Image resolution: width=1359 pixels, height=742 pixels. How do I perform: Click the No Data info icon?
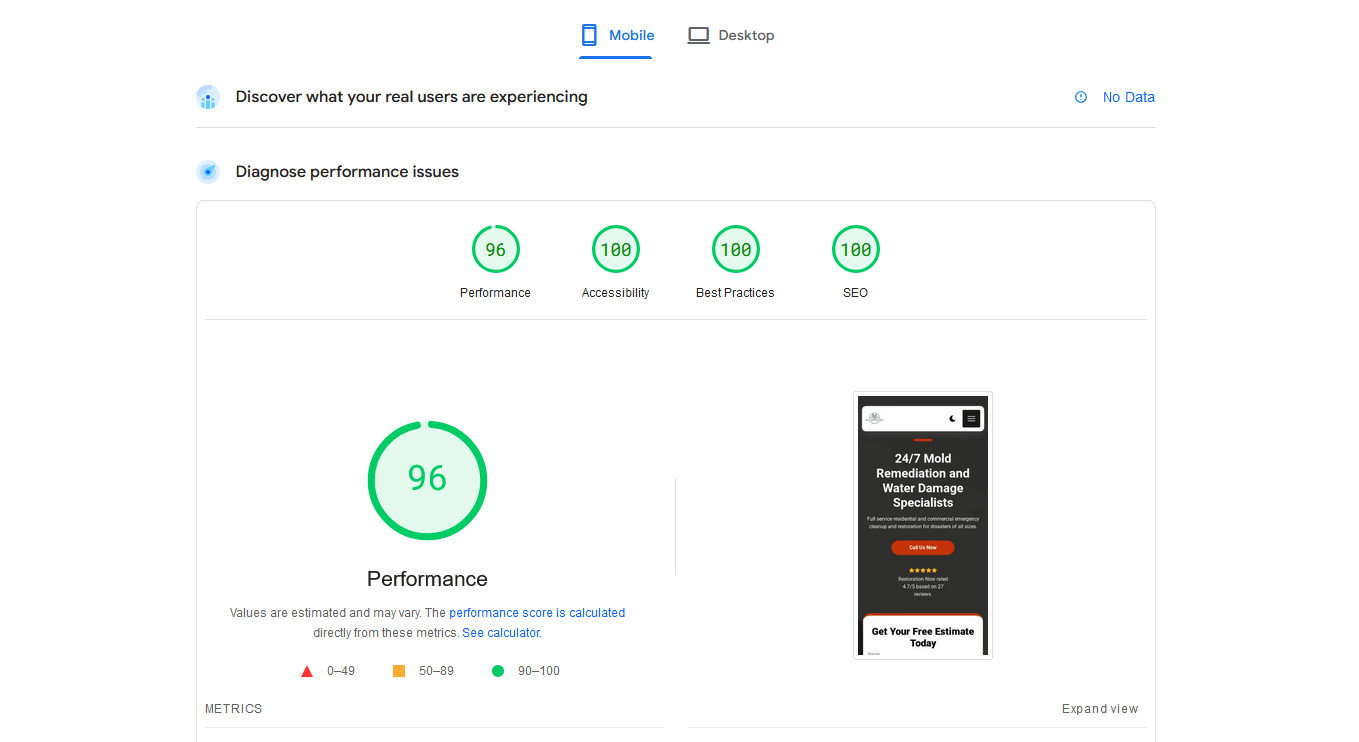[1081, 97]
